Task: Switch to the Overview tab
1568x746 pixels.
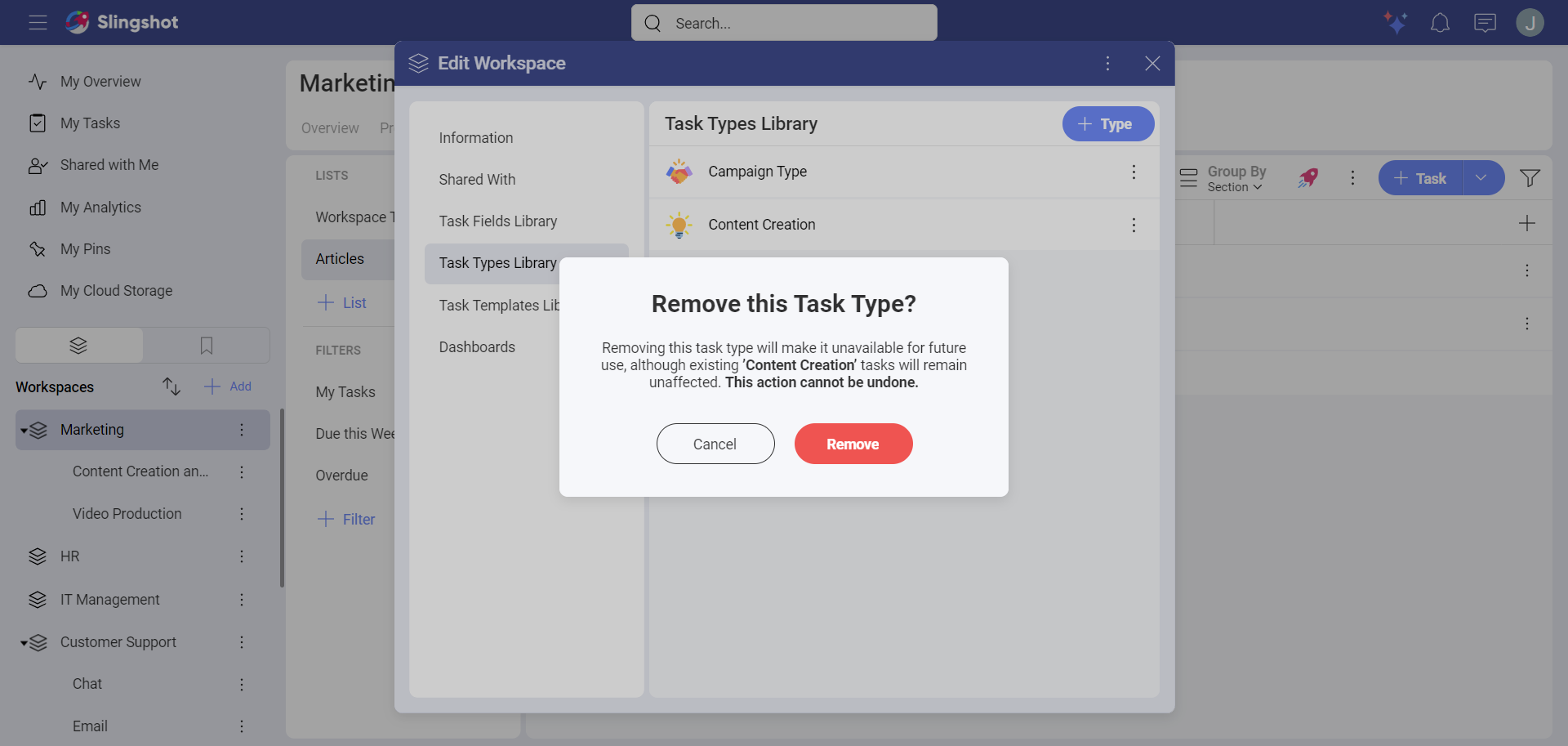Action: click(330, 128)
